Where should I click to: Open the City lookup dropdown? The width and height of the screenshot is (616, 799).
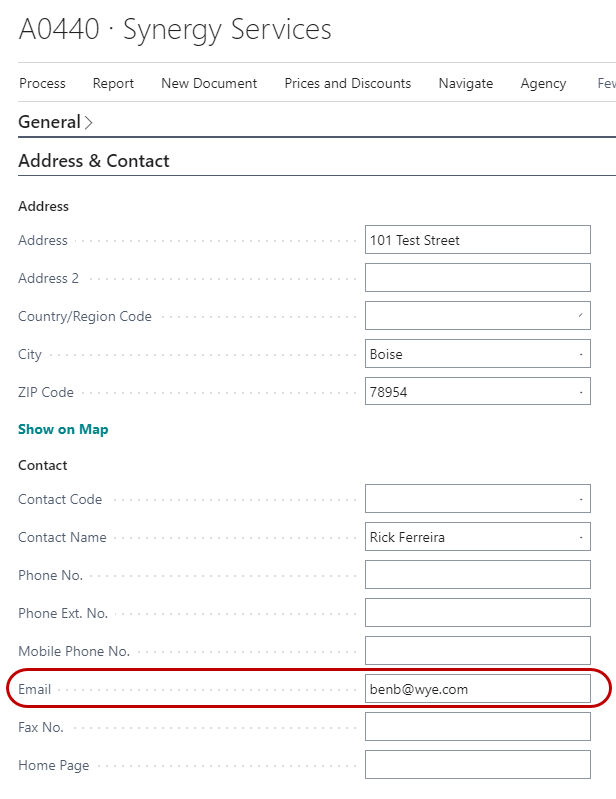point(581,354)
